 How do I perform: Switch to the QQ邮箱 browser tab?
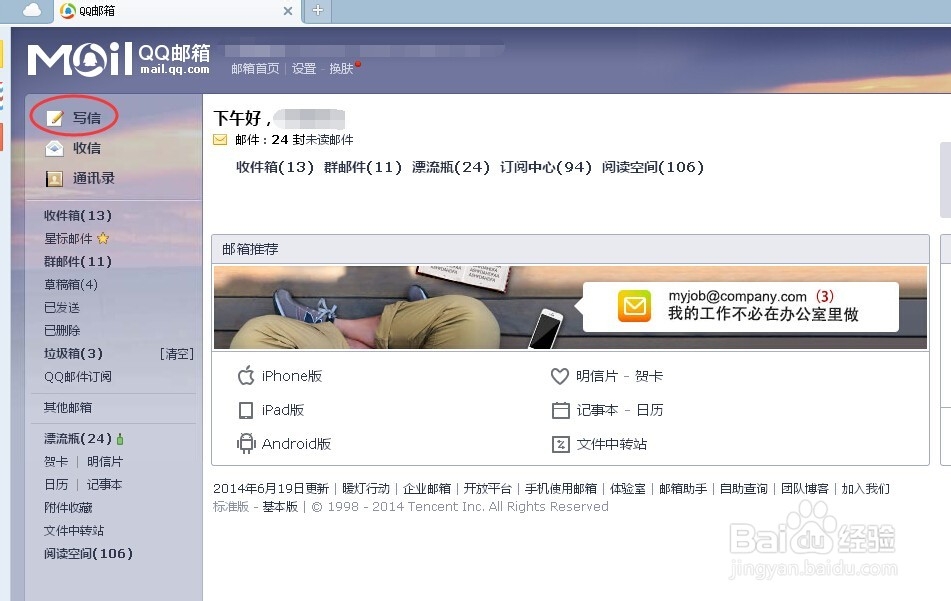click(x=95, y=12)
